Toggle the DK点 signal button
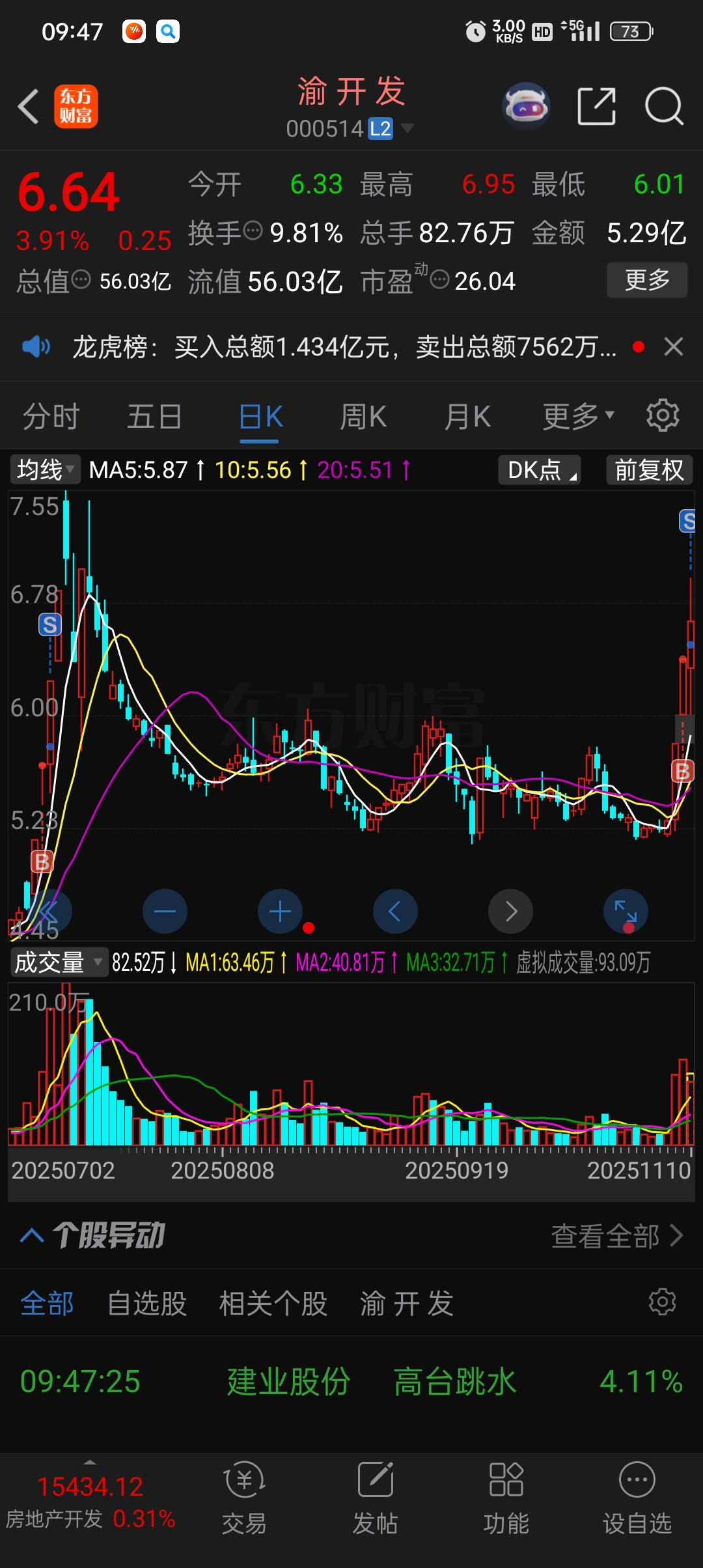Screen dimensions: 703x1568 point(540,469)
